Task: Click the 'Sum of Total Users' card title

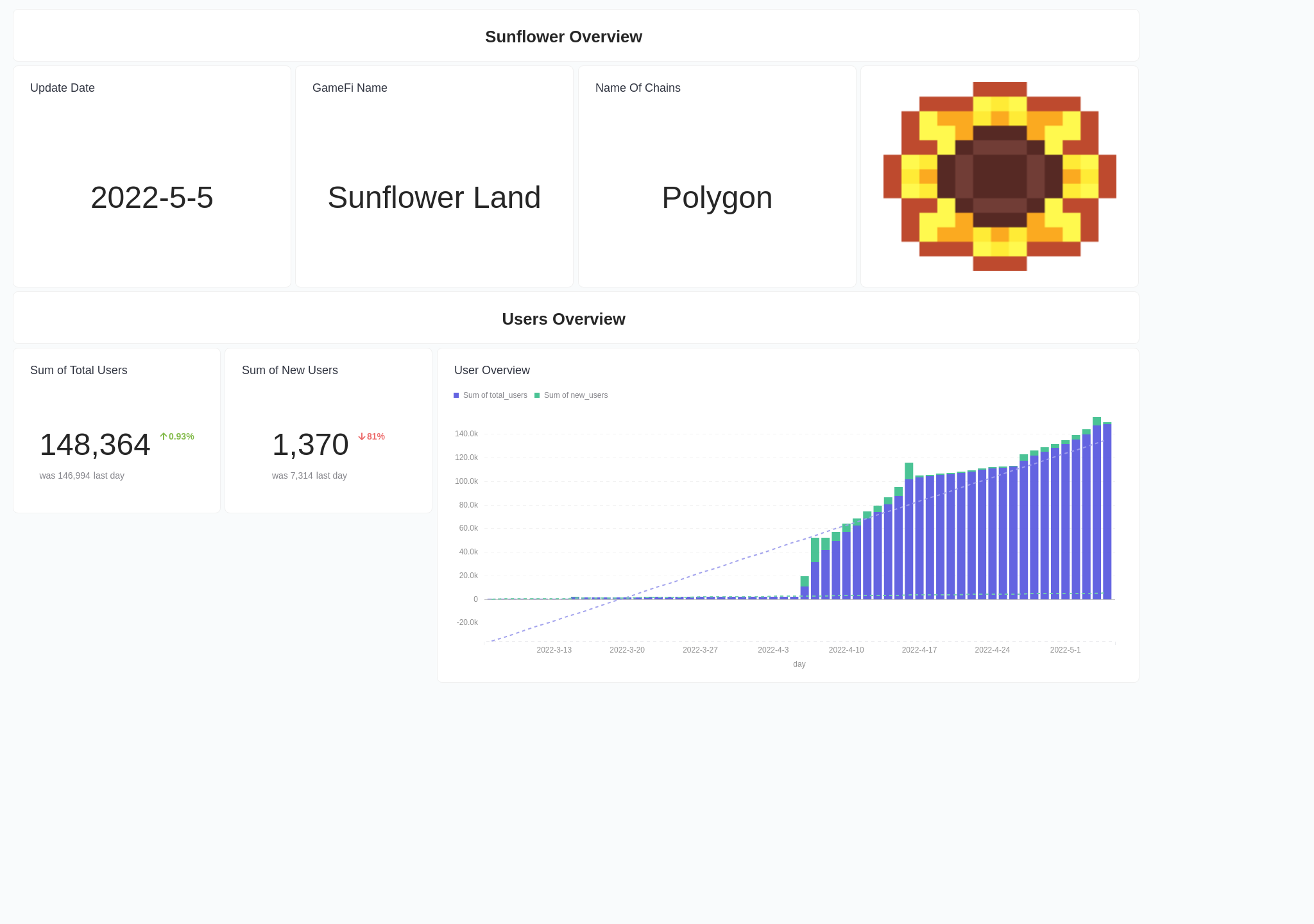Action: click(79, 370)
